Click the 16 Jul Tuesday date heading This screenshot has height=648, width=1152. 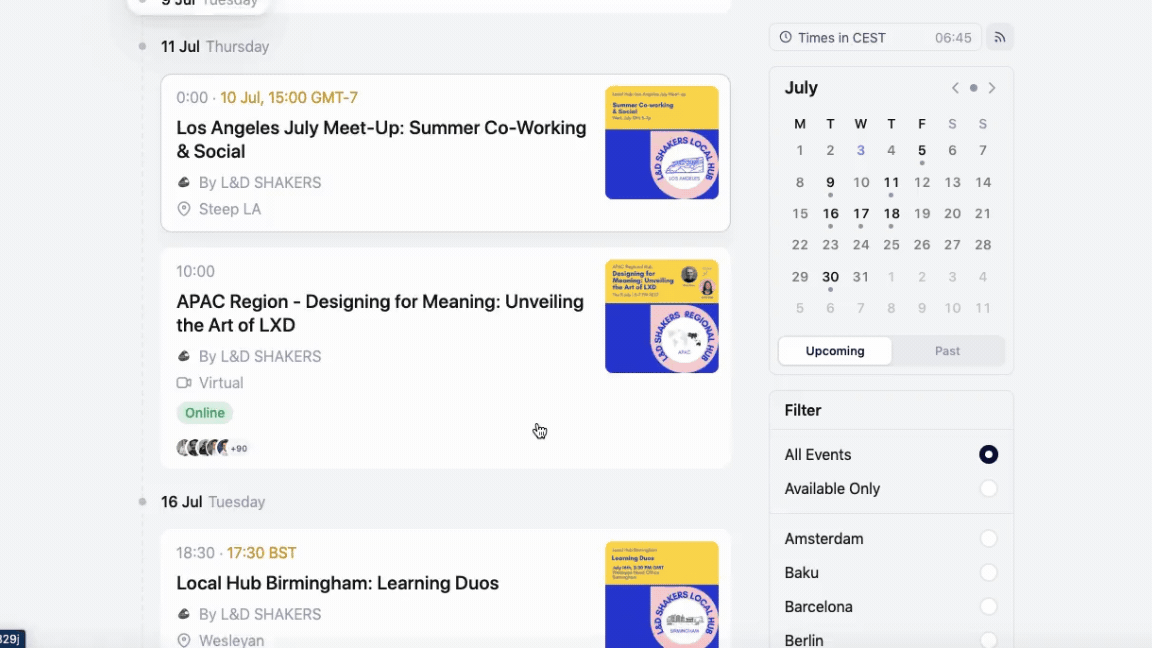point(213,502)
